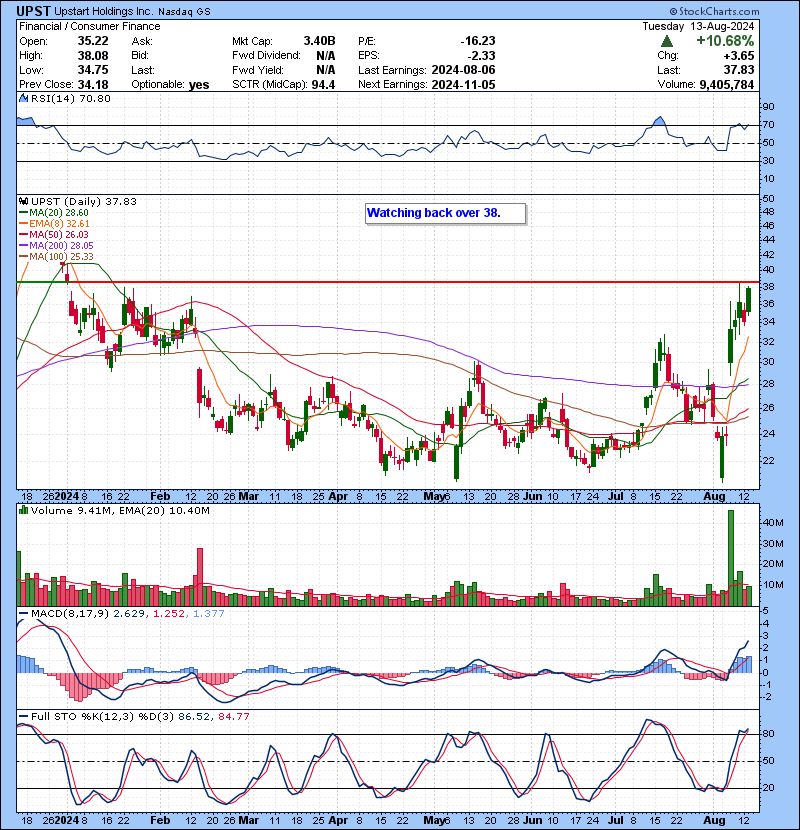Click the +10.68% percent change

[x=725, y=41]
